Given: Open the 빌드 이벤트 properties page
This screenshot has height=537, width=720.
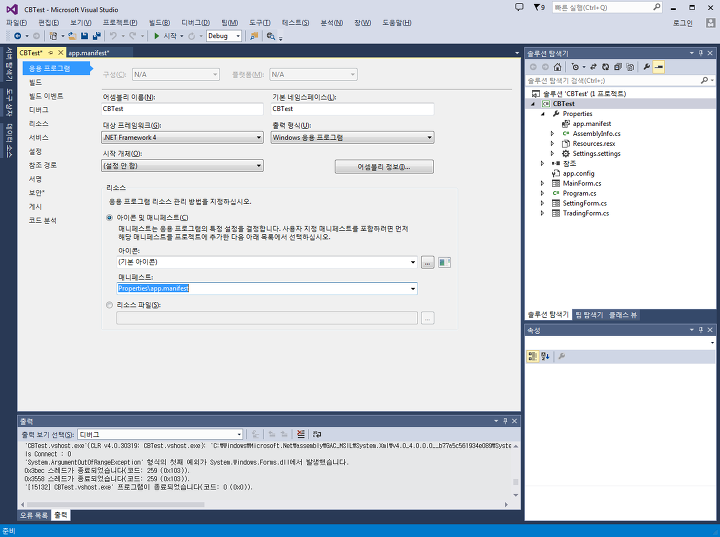Looking at the screenshot, I should (46, 96).
